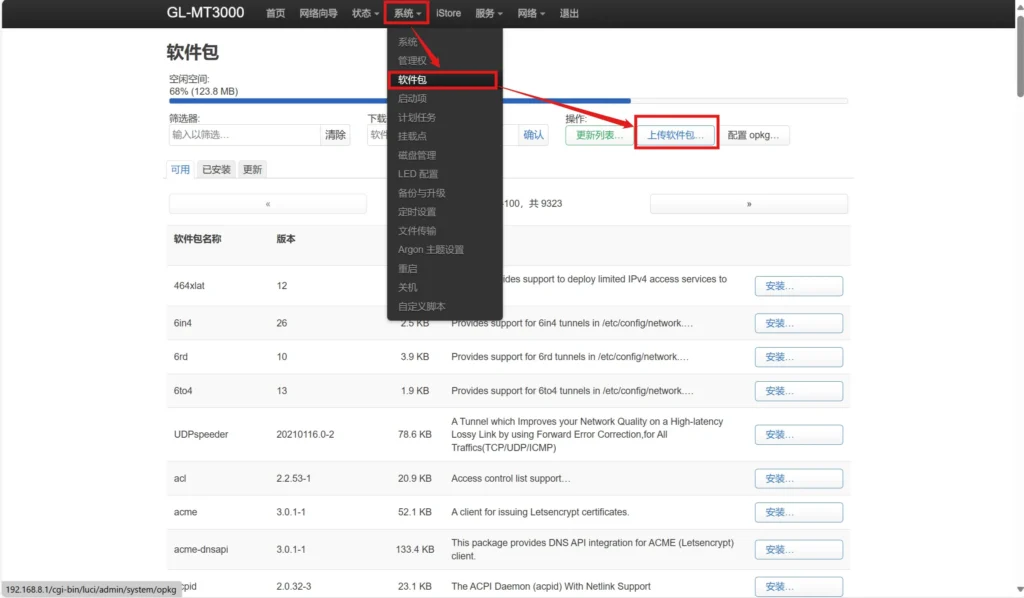Click the 上传软件包 button
The height and width of the screenshot is (598, 1024).
[x=676, y=135]
